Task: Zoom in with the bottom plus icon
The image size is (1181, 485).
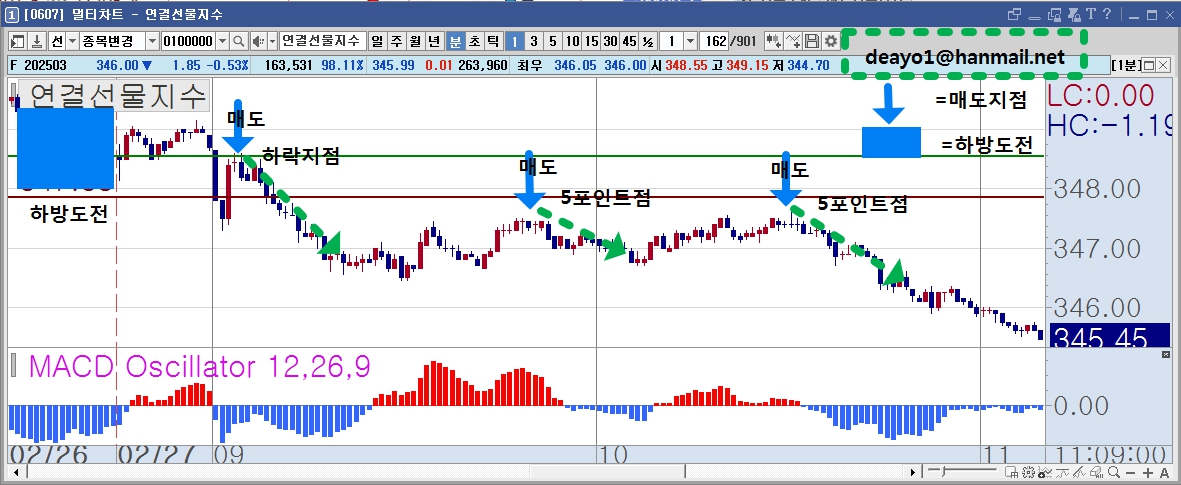Action: coord(1148,473)
